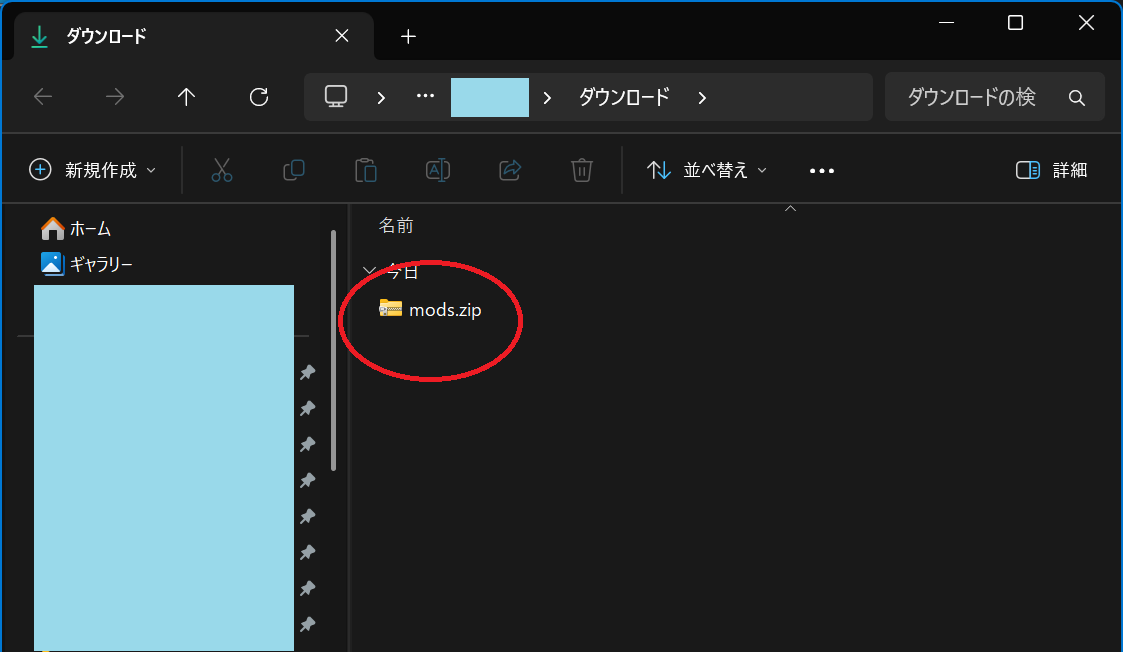Click the download arrow tab icon
This screenshot has height=652, width=1123.
pos(39,37)
